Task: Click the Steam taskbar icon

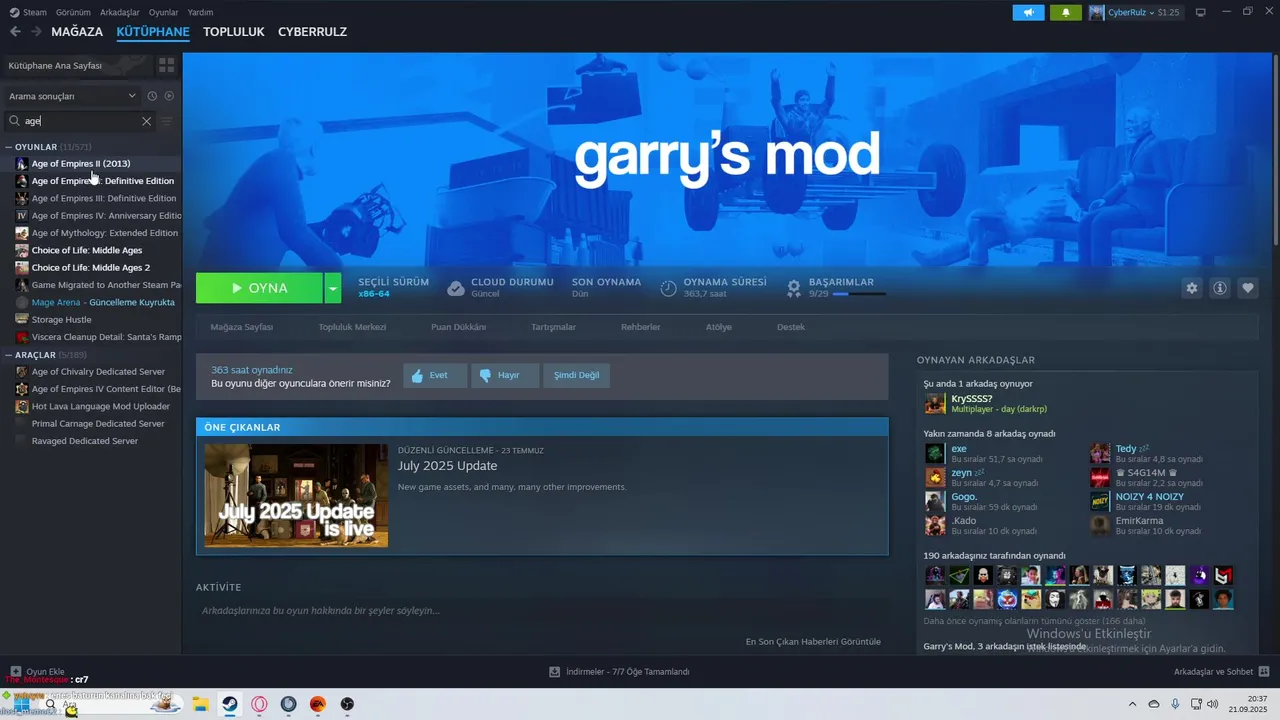Action: coord(229,704)
